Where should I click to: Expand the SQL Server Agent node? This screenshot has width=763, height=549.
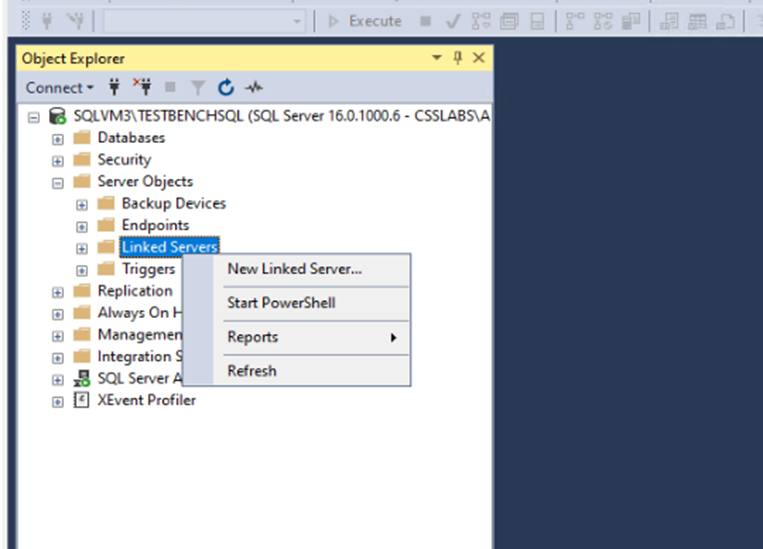tap(57, 380)
